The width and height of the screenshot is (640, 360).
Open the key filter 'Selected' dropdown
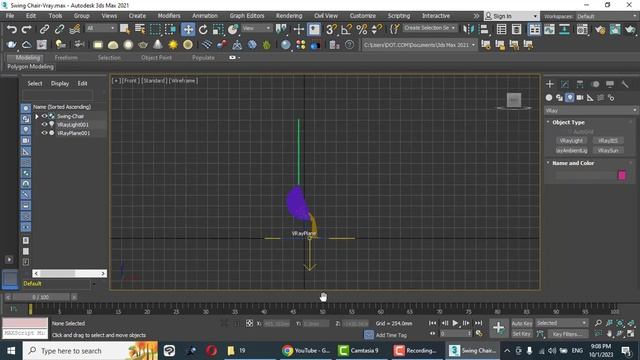click(x=561, y=323)
